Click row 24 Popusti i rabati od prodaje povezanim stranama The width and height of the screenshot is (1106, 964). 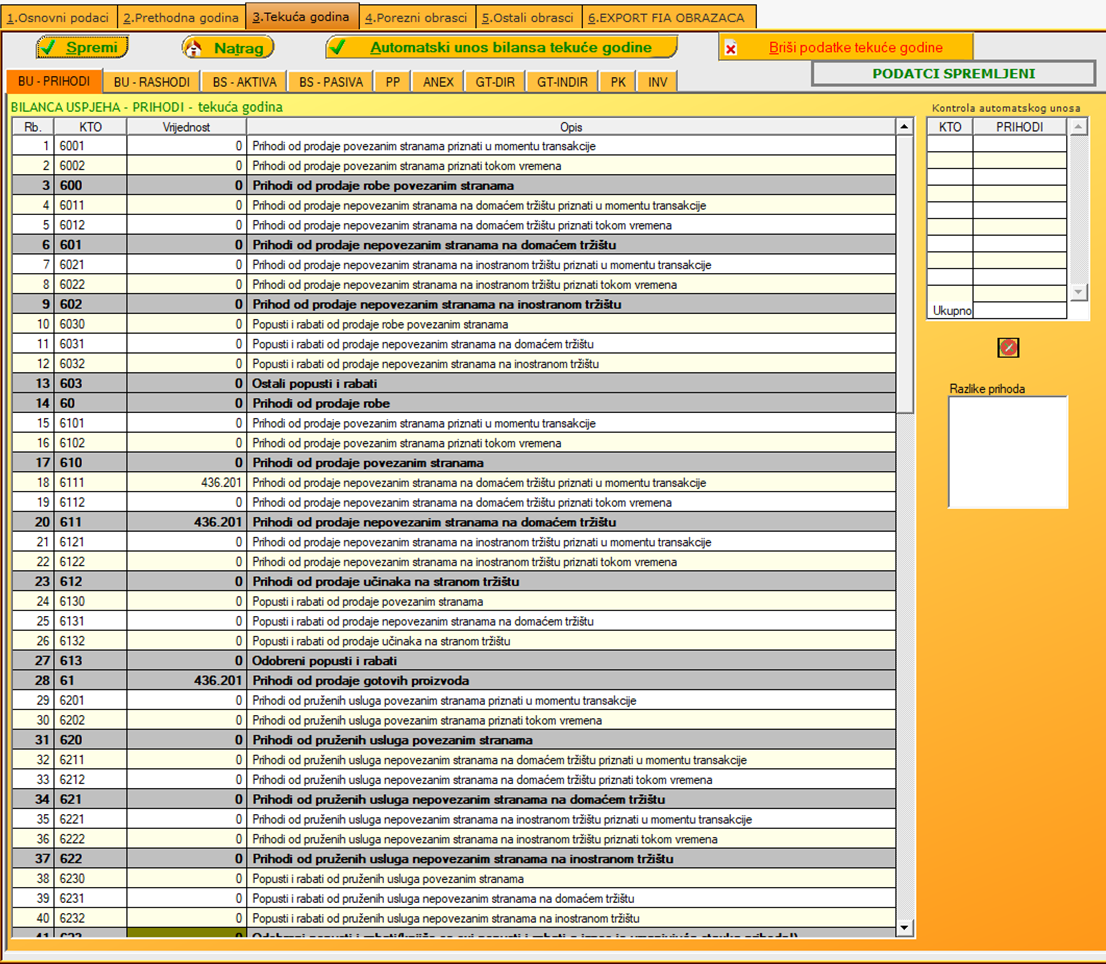(x=454, y=602)
